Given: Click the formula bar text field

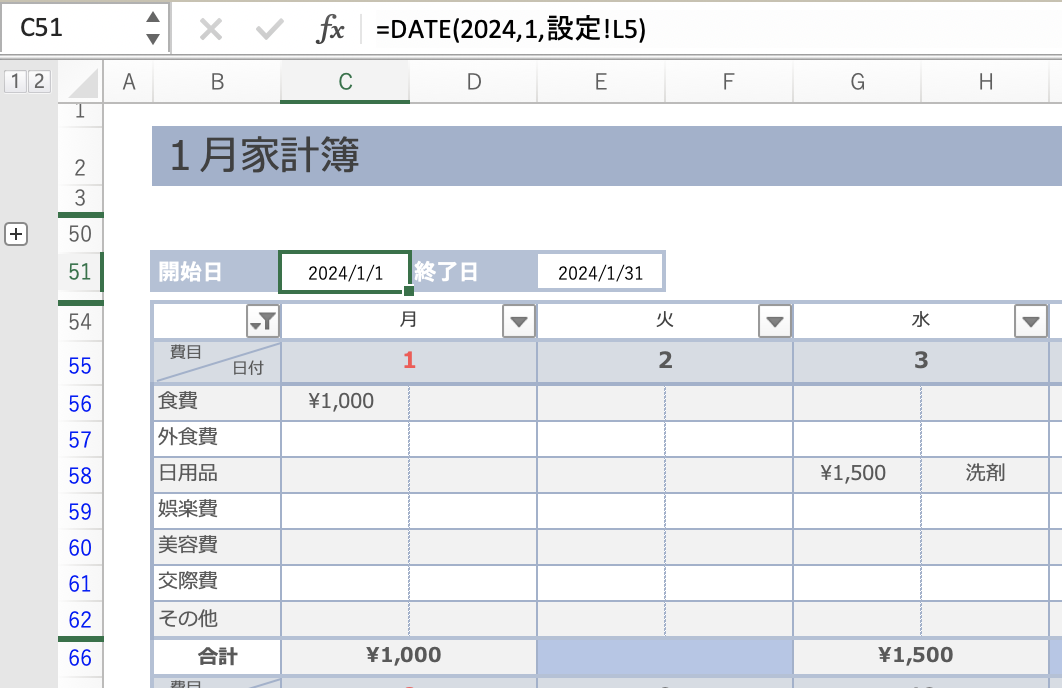Looking at the screenshot, I should coord(700,30).
